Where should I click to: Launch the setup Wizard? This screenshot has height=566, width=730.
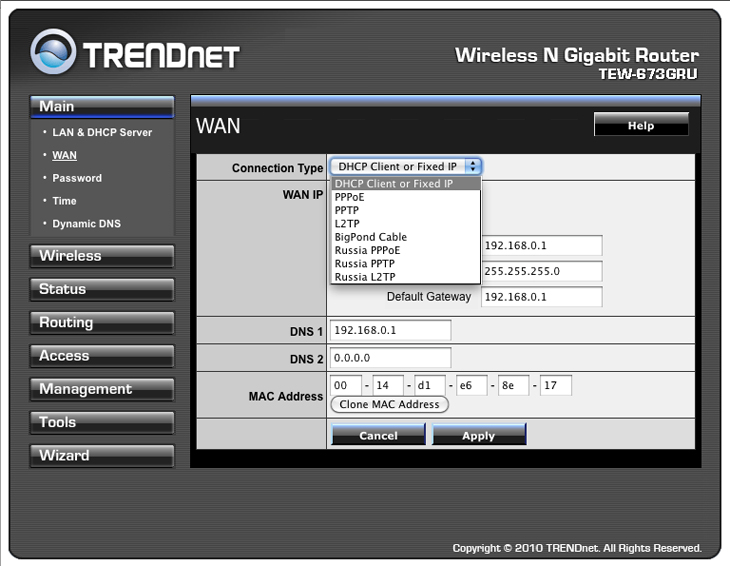[101, 455]
